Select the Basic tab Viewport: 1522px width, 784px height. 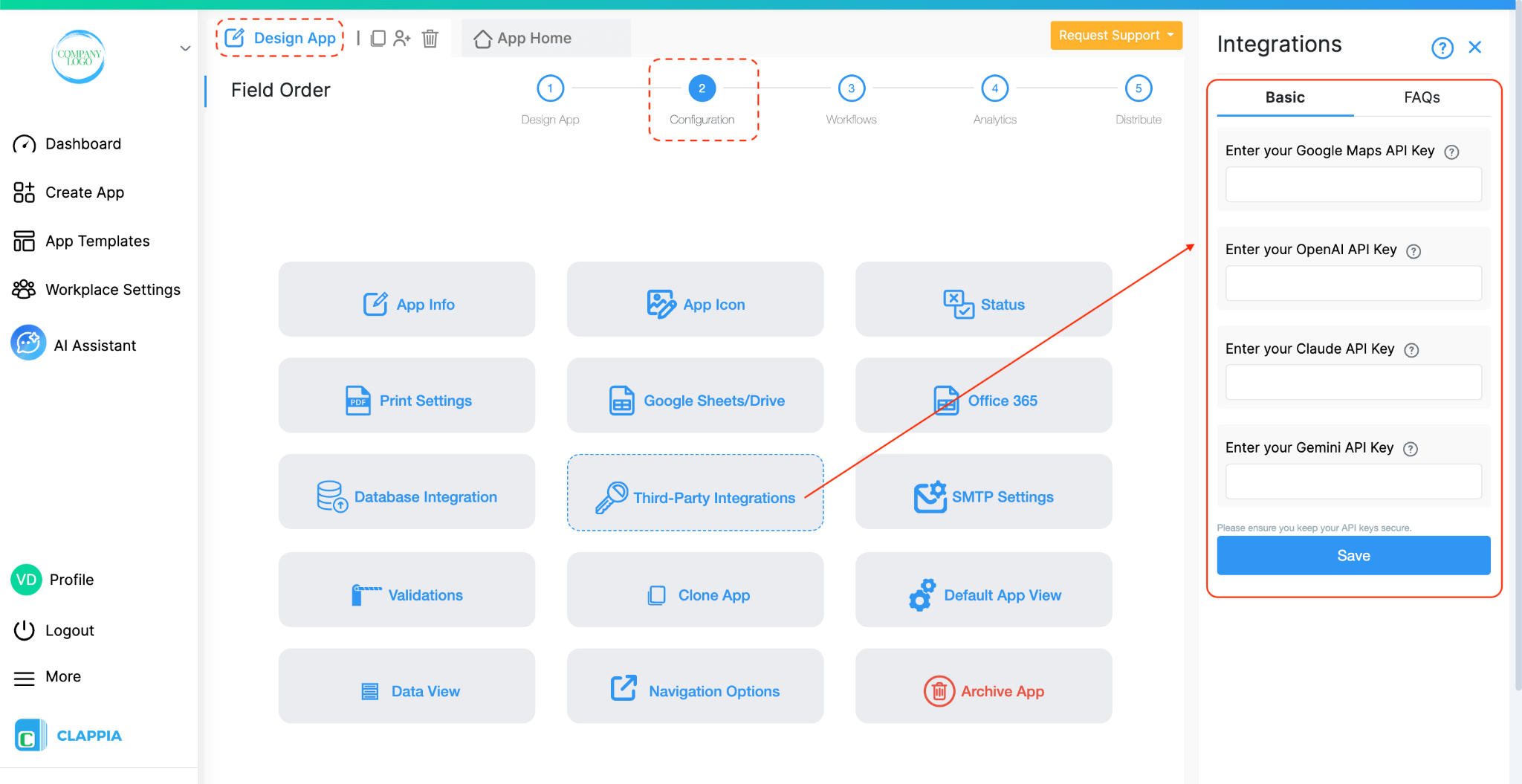point(1284,97)
